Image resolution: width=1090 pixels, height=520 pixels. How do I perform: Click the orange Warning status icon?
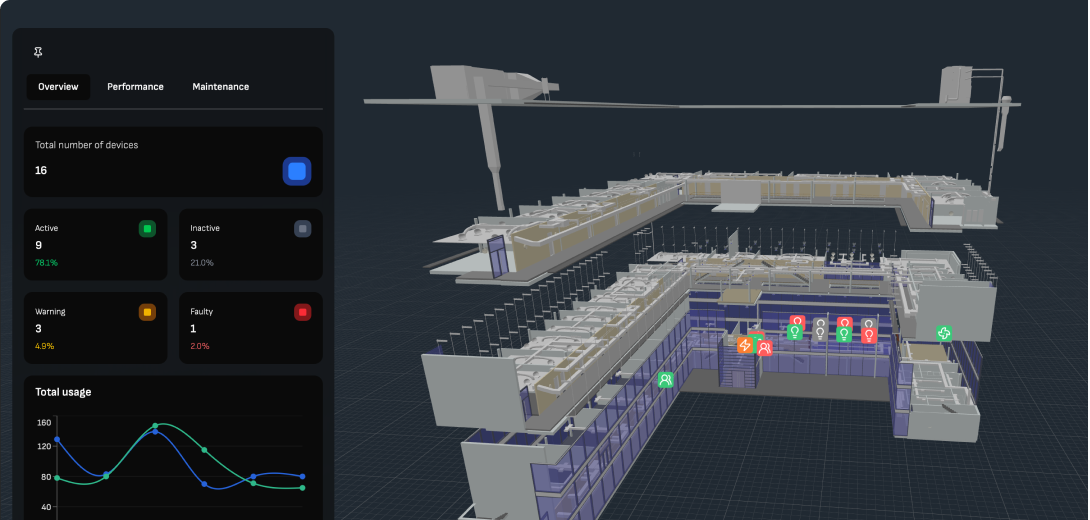147,312
